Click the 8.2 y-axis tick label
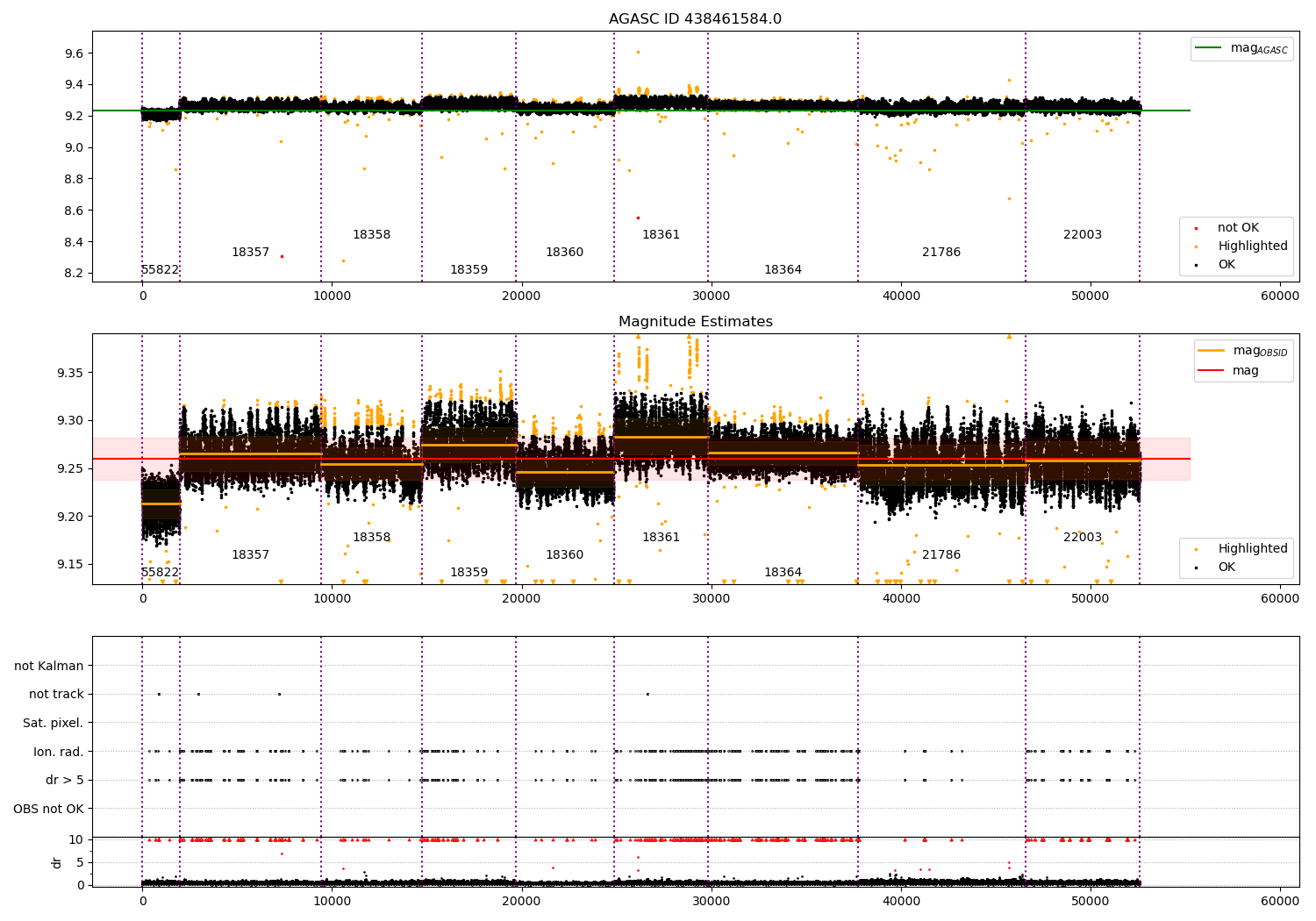This screenshot has height=921, width=1316. (74, 274)
